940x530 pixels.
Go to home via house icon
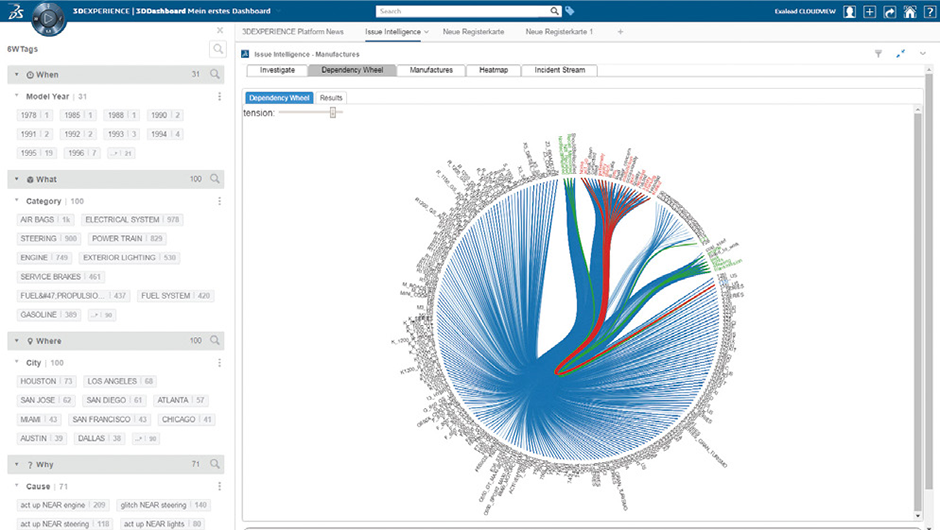[x=910, y=12]
